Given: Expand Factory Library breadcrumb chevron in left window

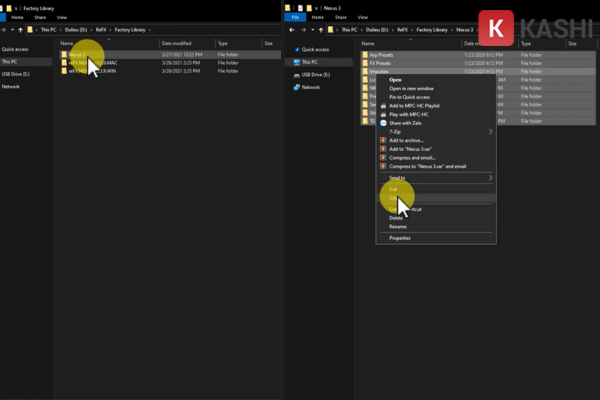Looking at the screenshot, I should tap(148, 30).
